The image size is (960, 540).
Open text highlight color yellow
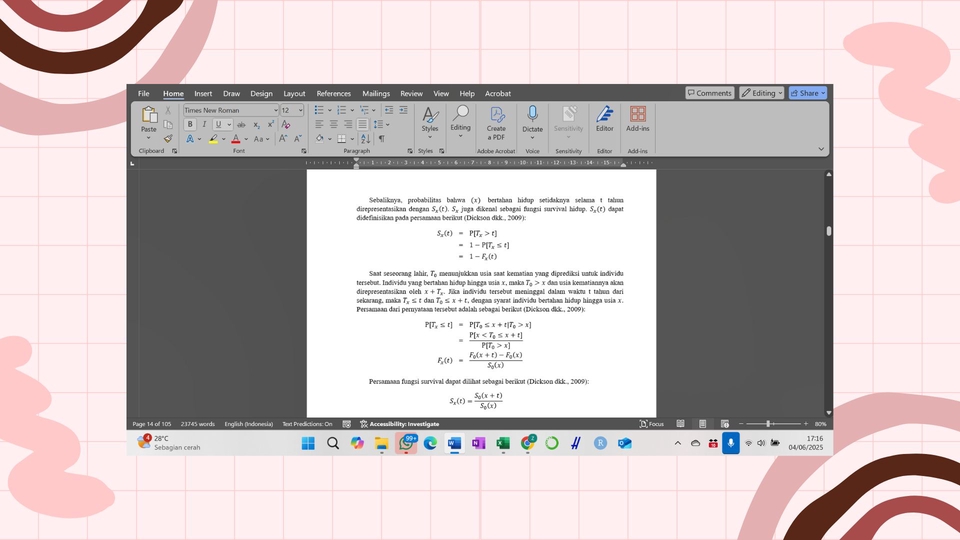[x=213, y=139]
